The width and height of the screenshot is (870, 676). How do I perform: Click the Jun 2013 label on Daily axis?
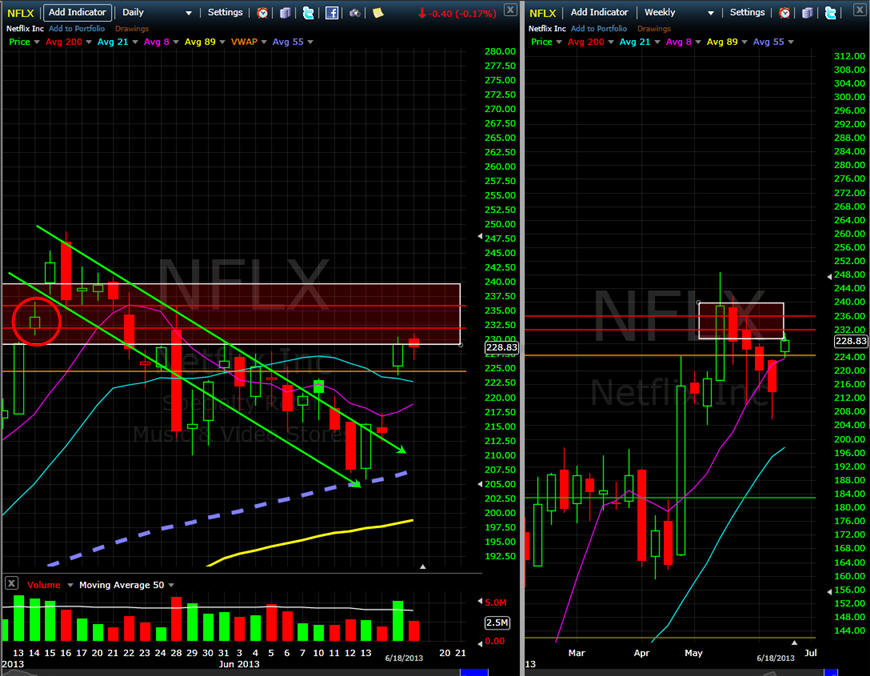coord(239,664)
